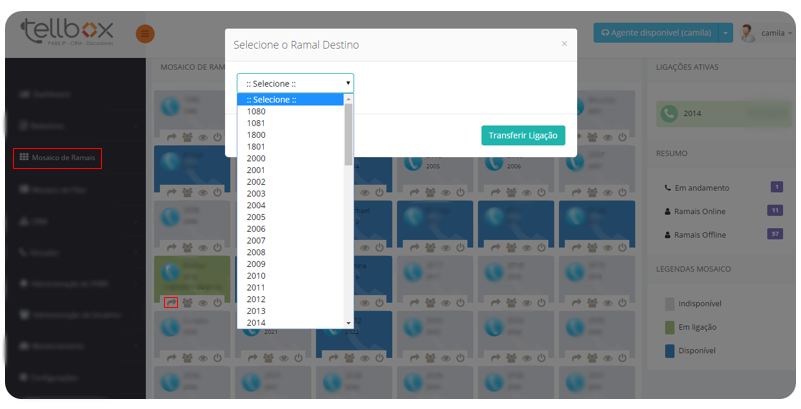The height and width of the screenshot is (409, 801).
Task: Click the blue Disponível legend color swatch
Action: (669, 351)
